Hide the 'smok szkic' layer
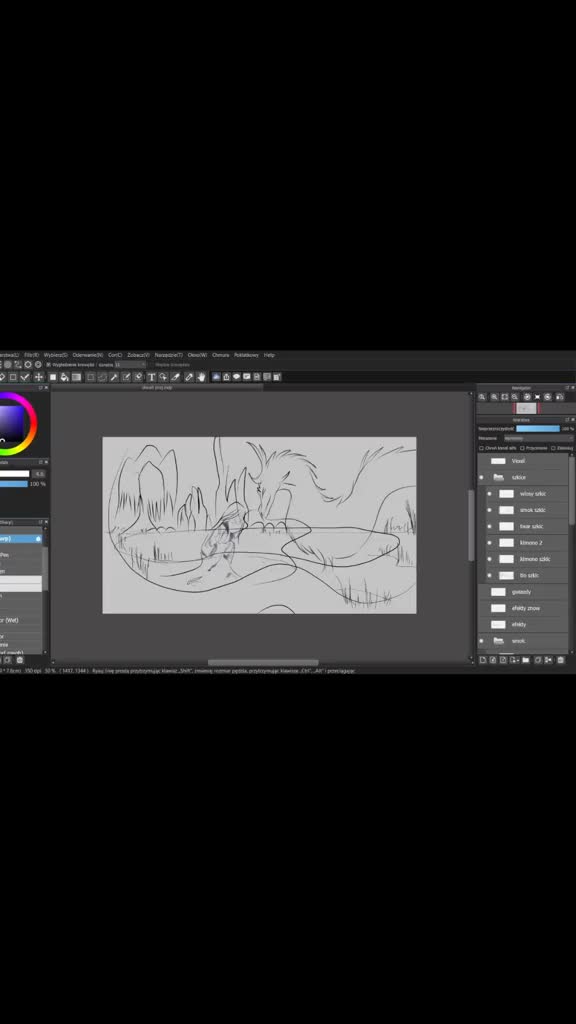Viewport: 576px width, 1024px height. [489, 510]
